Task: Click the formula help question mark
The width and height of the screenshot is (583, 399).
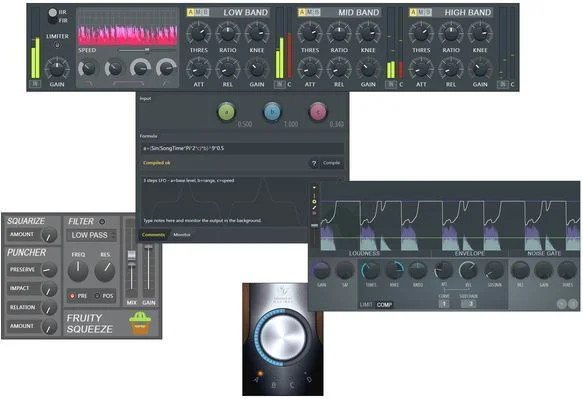Action: tap(314, 163)
